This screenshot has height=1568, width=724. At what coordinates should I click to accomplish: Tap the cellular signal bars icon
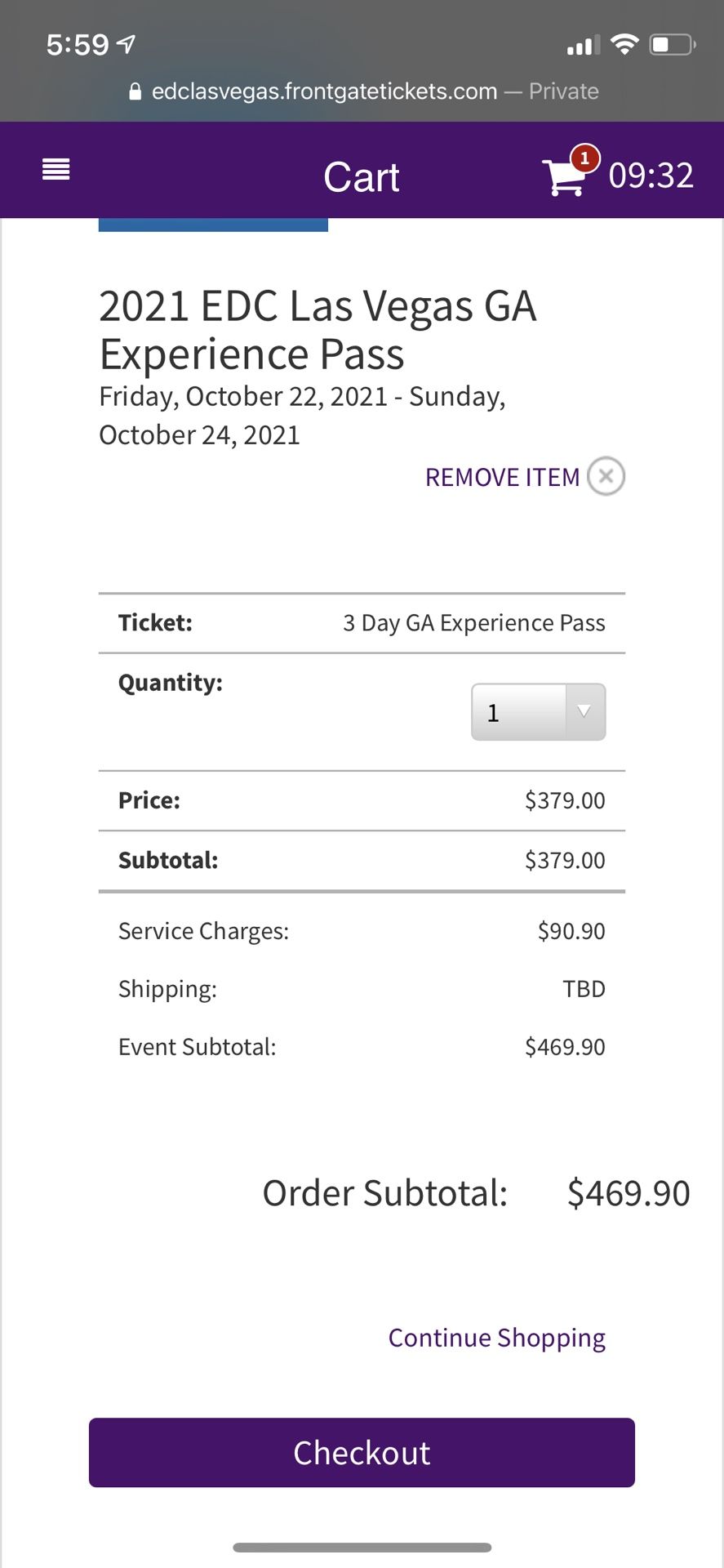tap(584, 45)
